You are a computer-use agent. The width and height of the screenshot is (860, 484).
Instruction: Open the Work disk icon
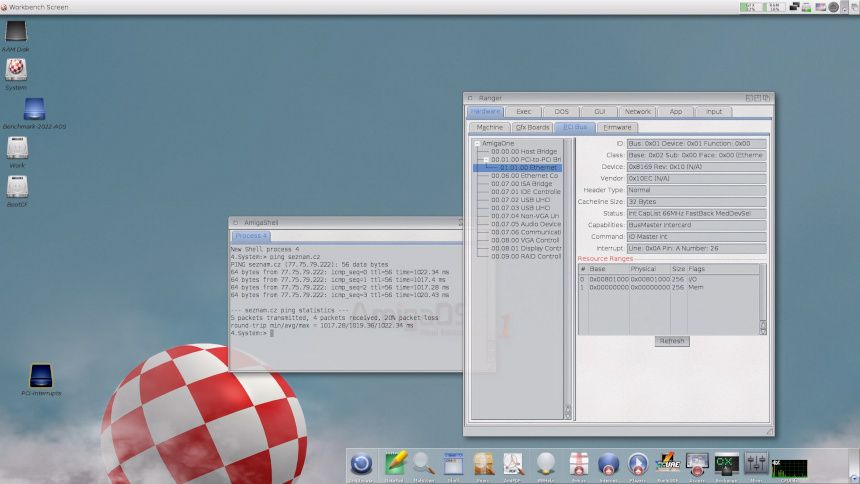17,148
